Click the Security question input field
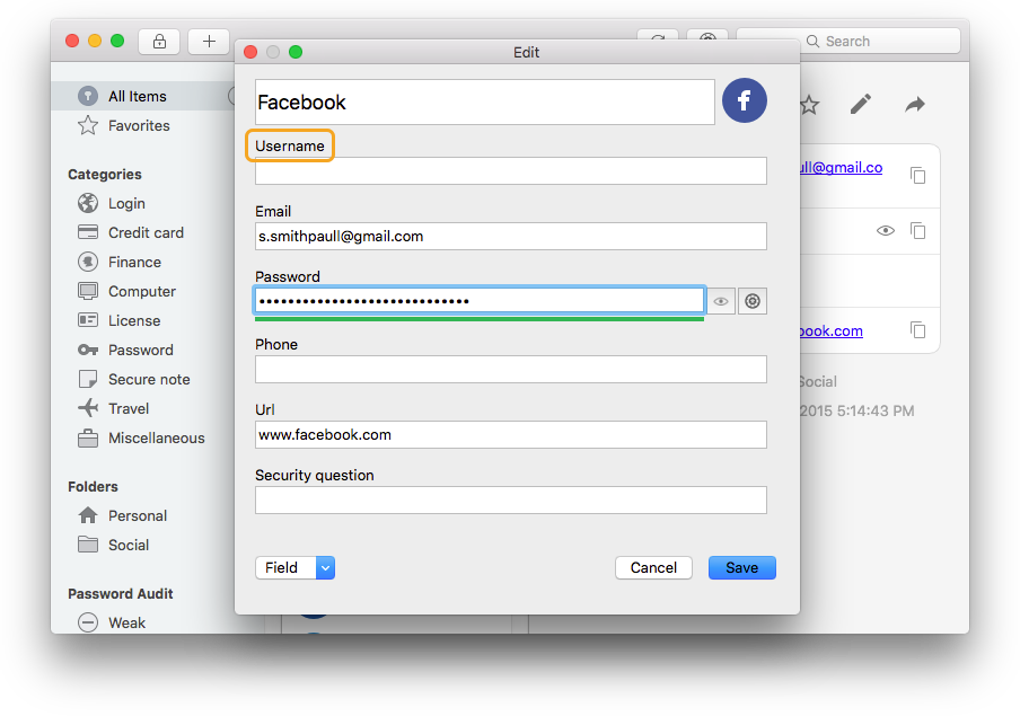The image size is (1020, 716). tap(511, 500)
